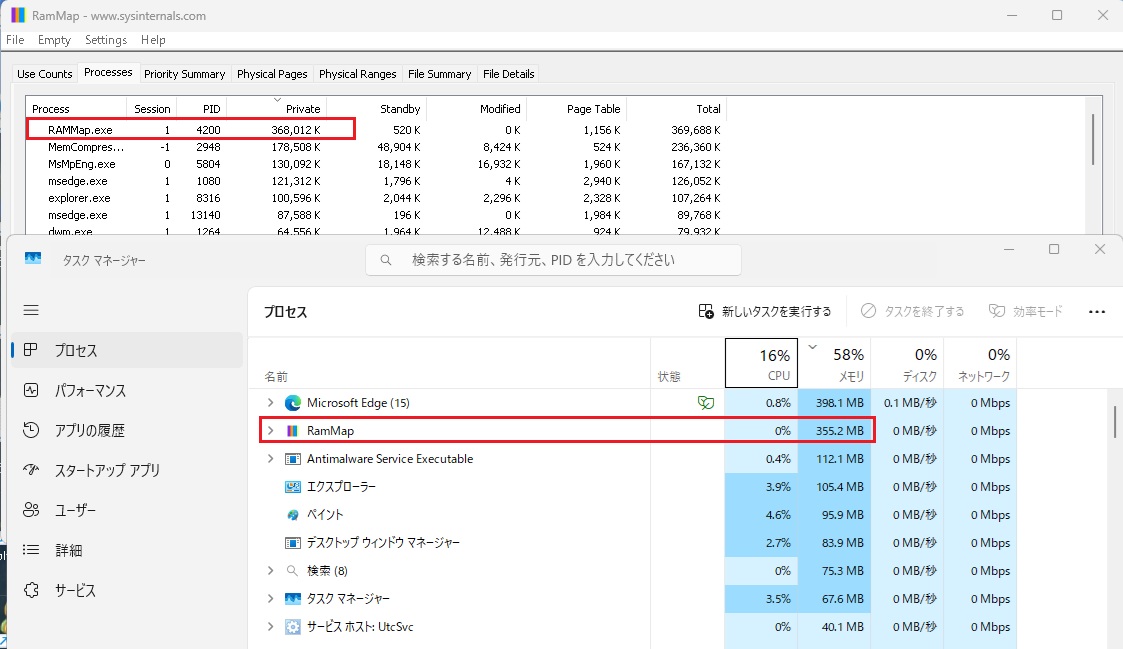The width and height of the screenshot is (1123, 649).
Task: Switch to Physical Ranges tab in RamMap
Action: tap(357, 74)
